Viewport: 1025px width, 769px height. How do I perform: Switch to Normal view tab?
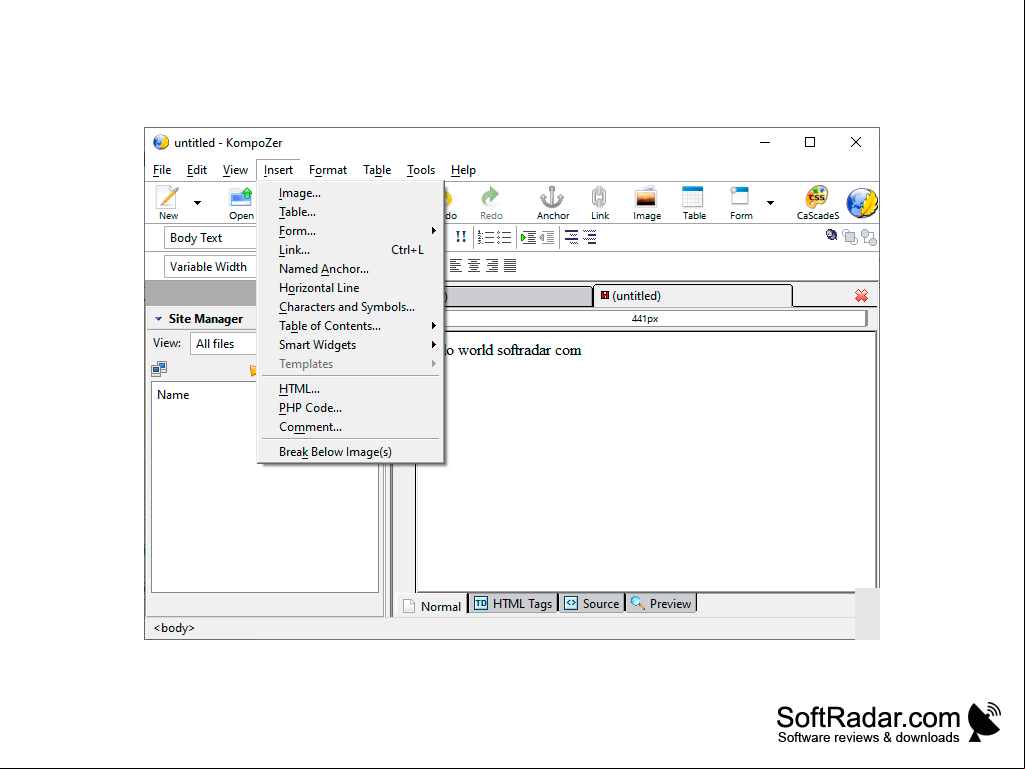[433, 606]
